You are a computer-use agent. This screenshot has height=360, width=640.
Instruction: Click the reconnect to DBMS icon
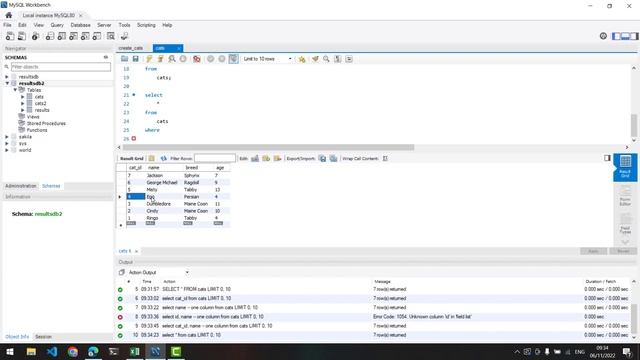tap(124, 36)
